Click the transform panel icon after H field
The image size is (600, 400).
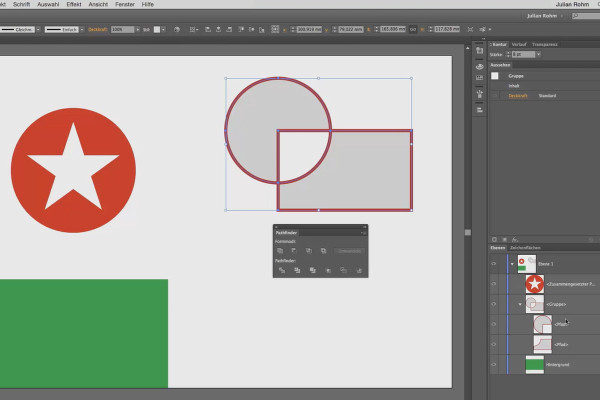(470, 29)
